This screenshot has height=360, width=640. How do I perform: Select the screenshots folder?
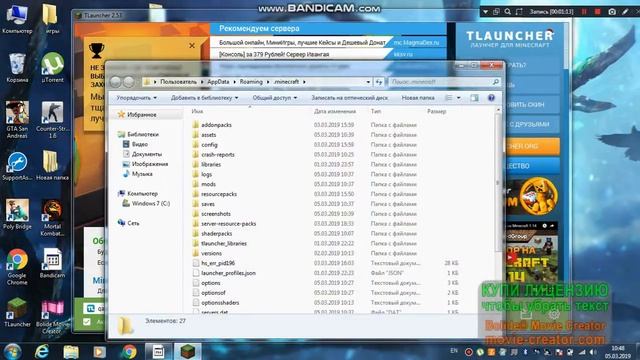216,214
